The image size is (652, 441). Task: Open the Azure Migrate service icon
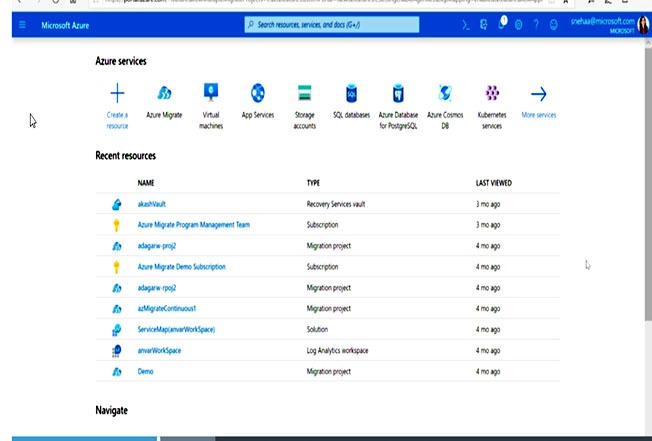coord(164,93)
